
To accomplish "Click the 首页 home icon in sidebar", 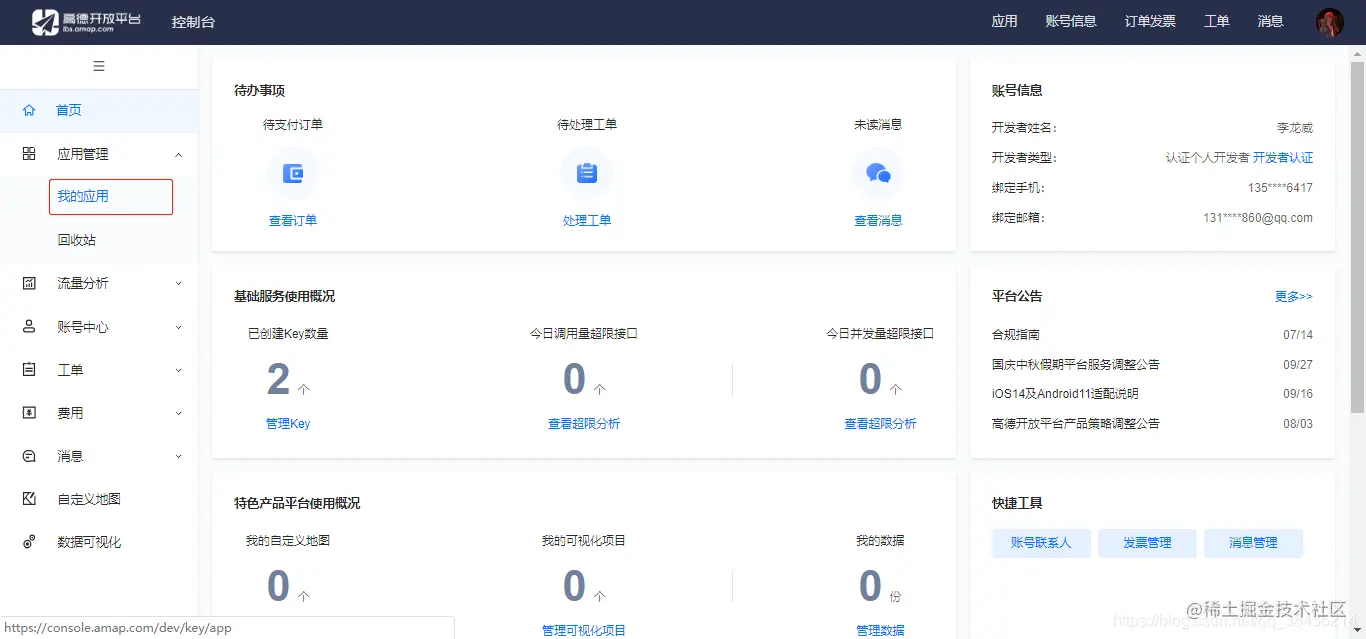I will point(27,110).
